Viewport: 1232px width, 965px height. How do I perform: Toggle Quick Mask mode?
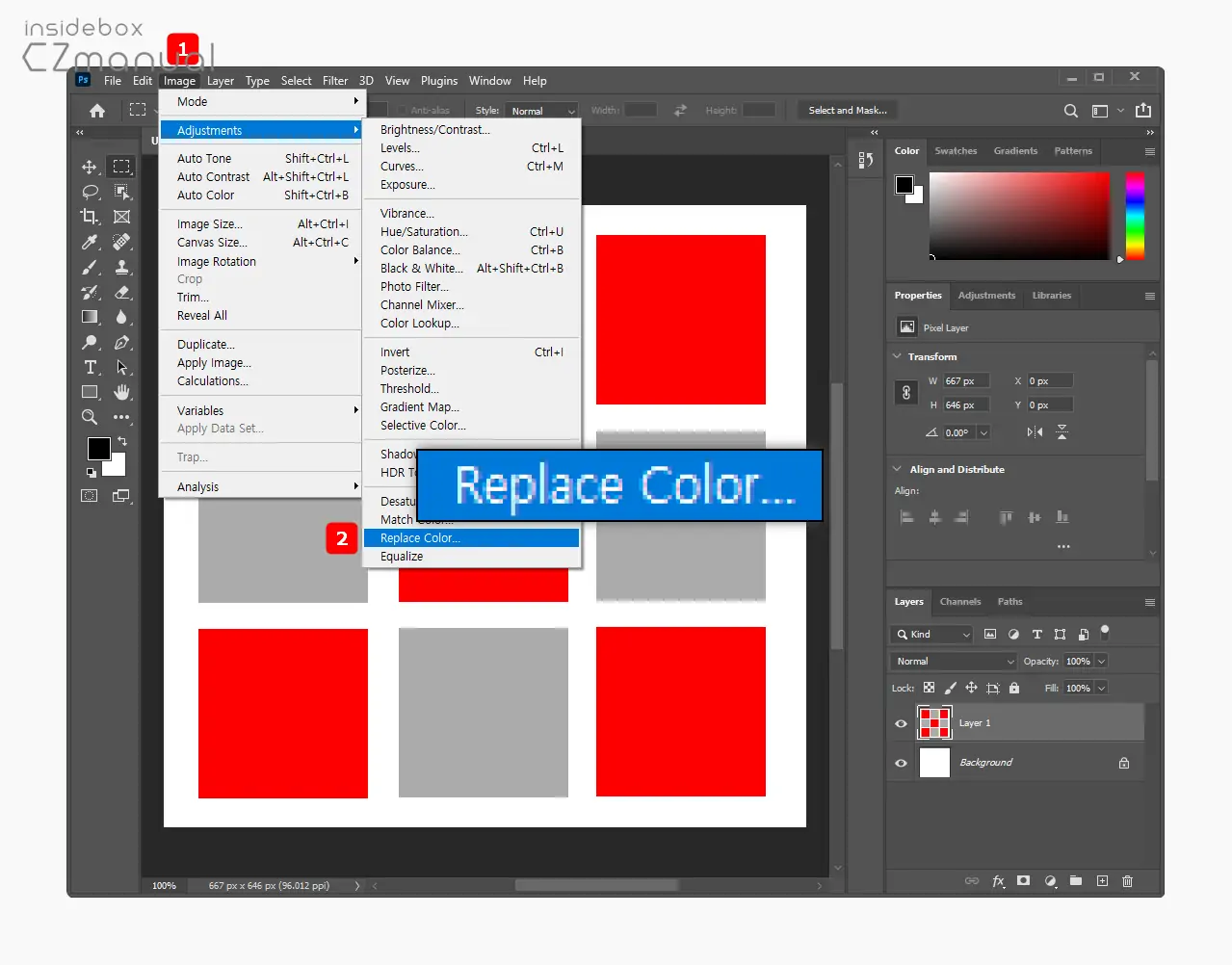tap(90, 496)
